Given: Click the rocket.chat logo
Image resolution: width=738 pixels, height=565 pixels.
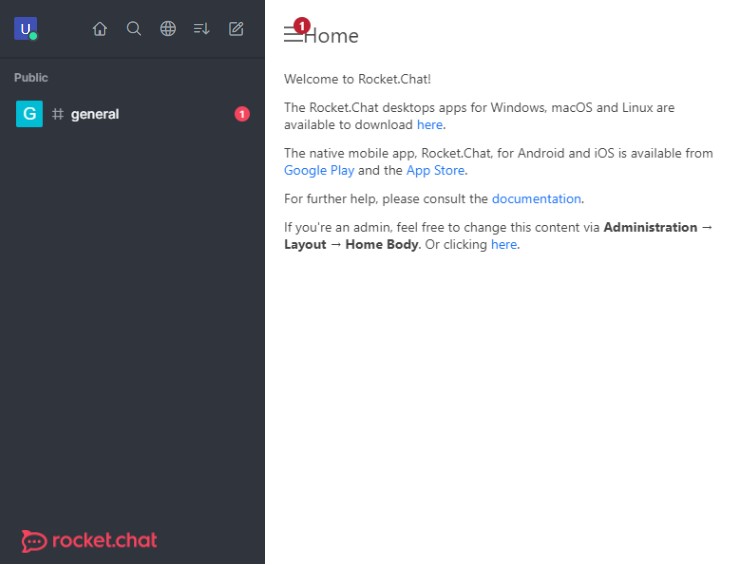Looking at the screenshot, I should (89, 541).
